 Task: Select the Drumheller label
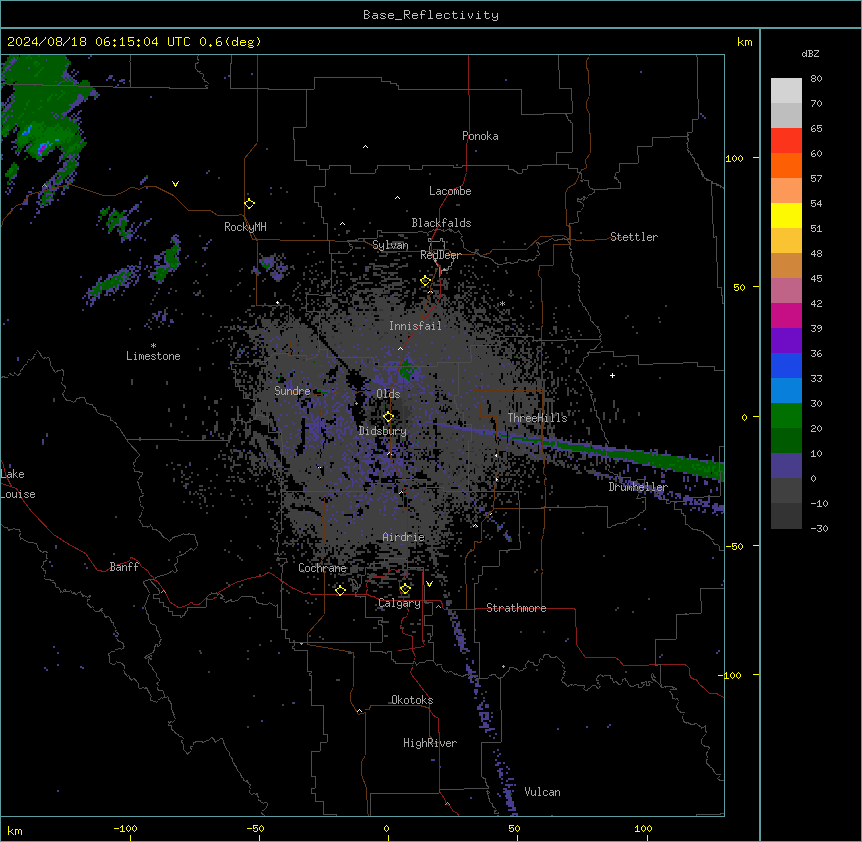(x=638, y=487)
